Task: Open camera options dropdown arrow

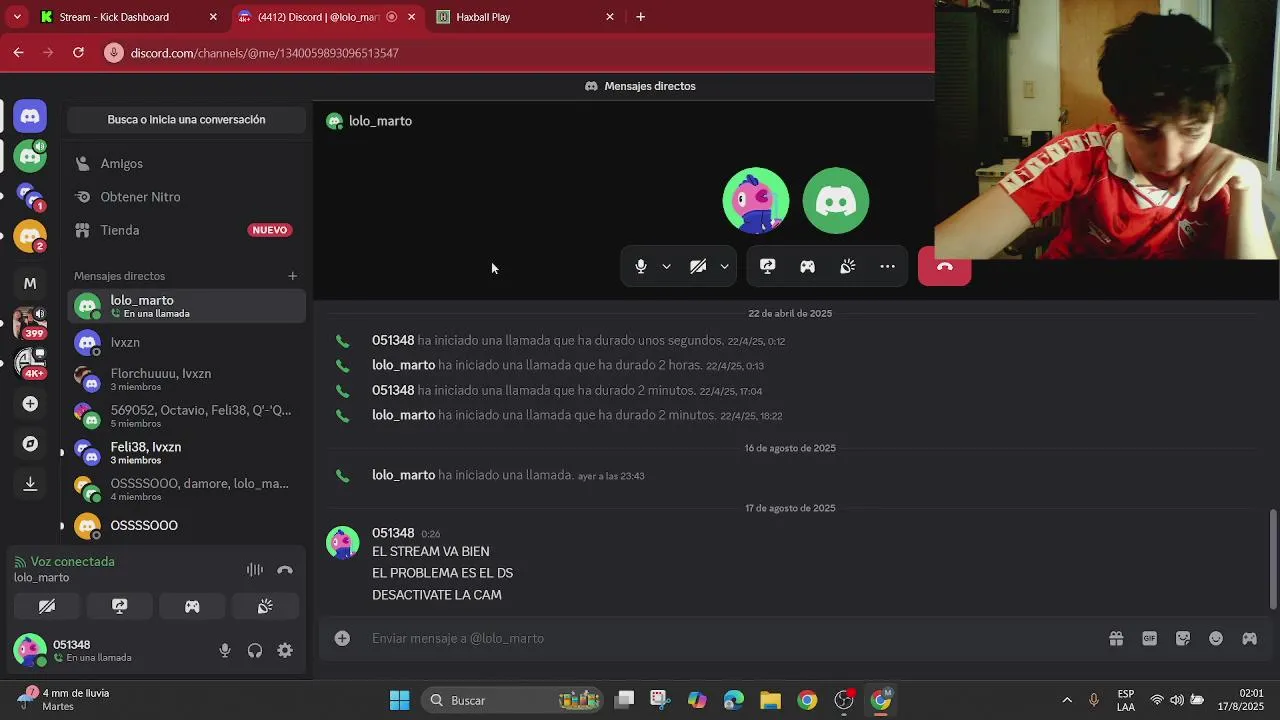Action: pyautogui.click(x=724, y=267)
